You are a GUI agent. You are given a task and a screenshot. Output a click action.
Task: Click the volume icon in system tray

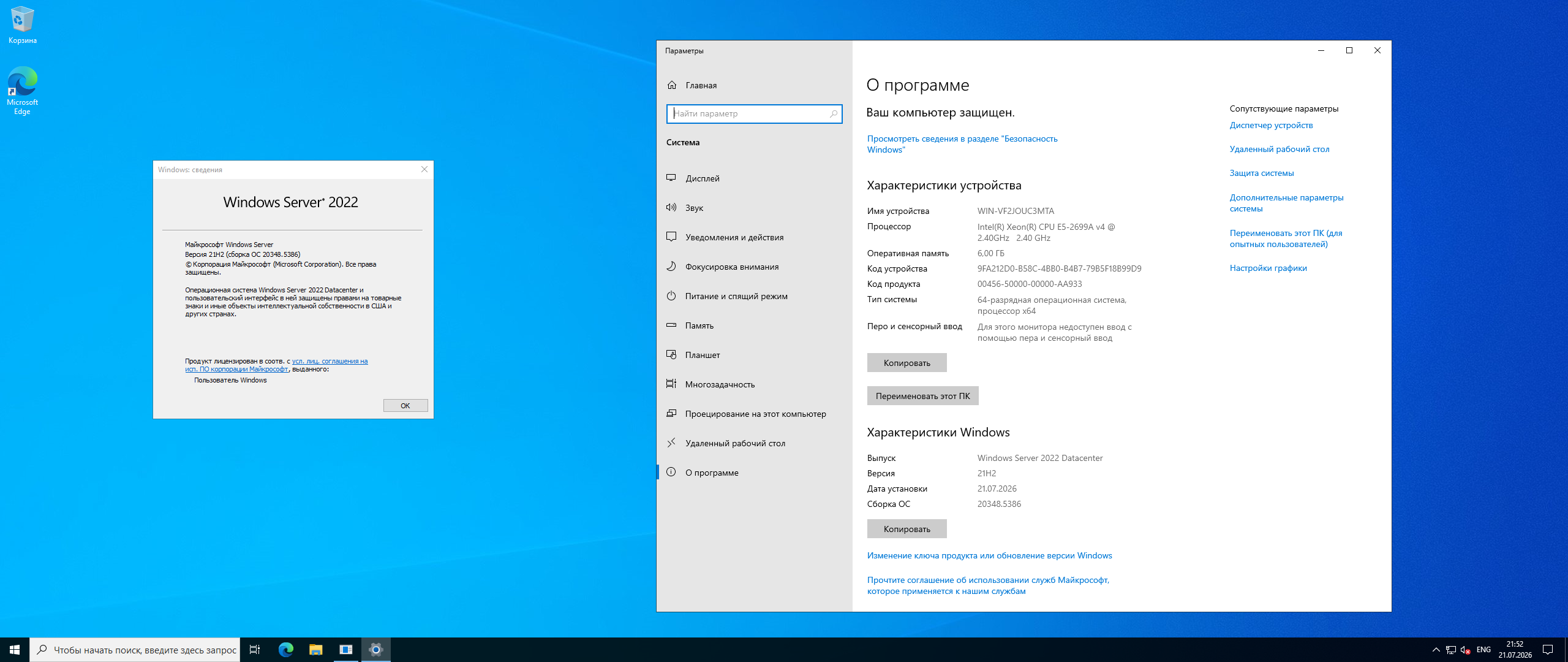pos(1466,650)
